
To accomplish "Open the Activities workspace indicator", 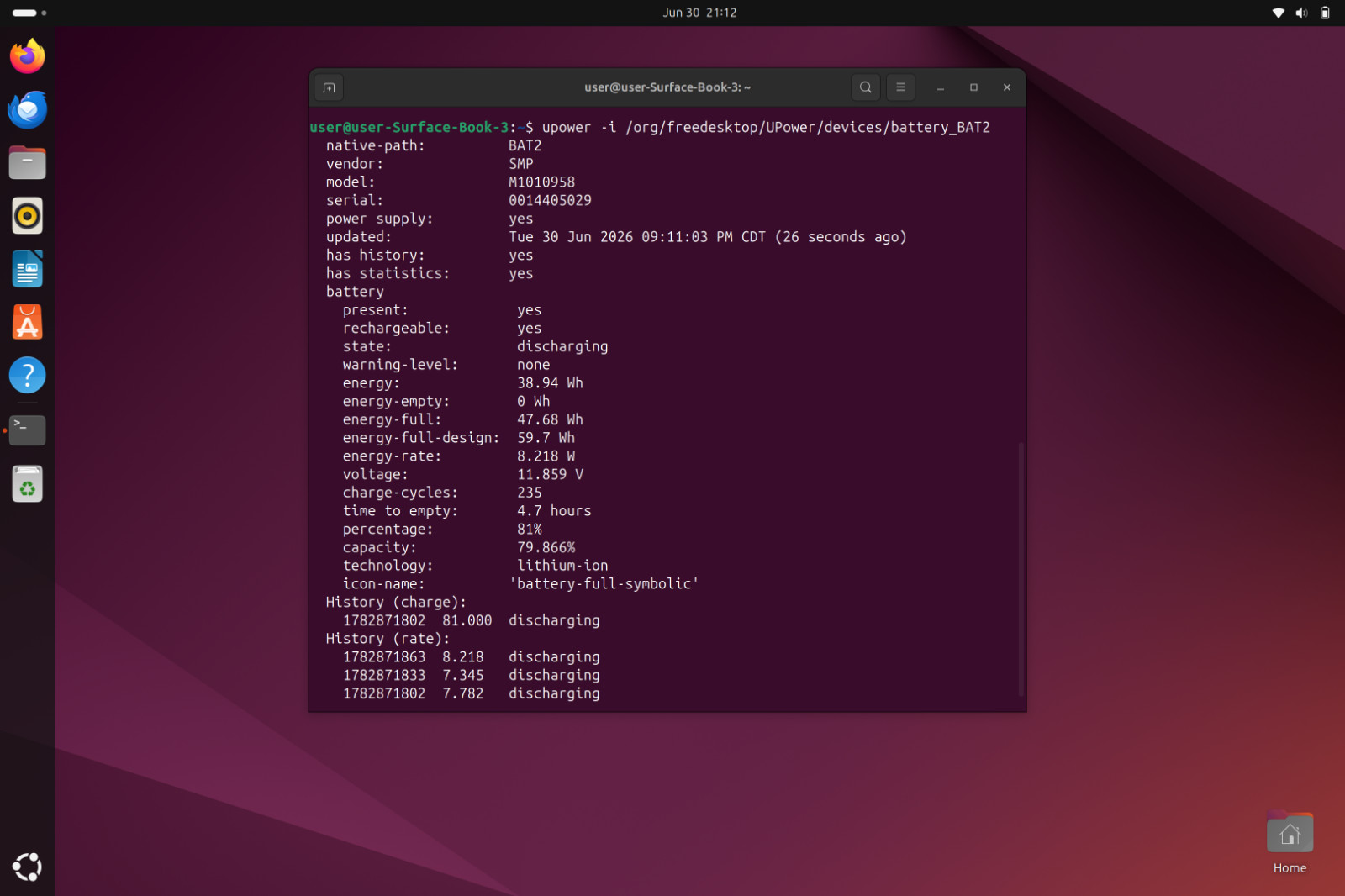I will pos(29,13).
